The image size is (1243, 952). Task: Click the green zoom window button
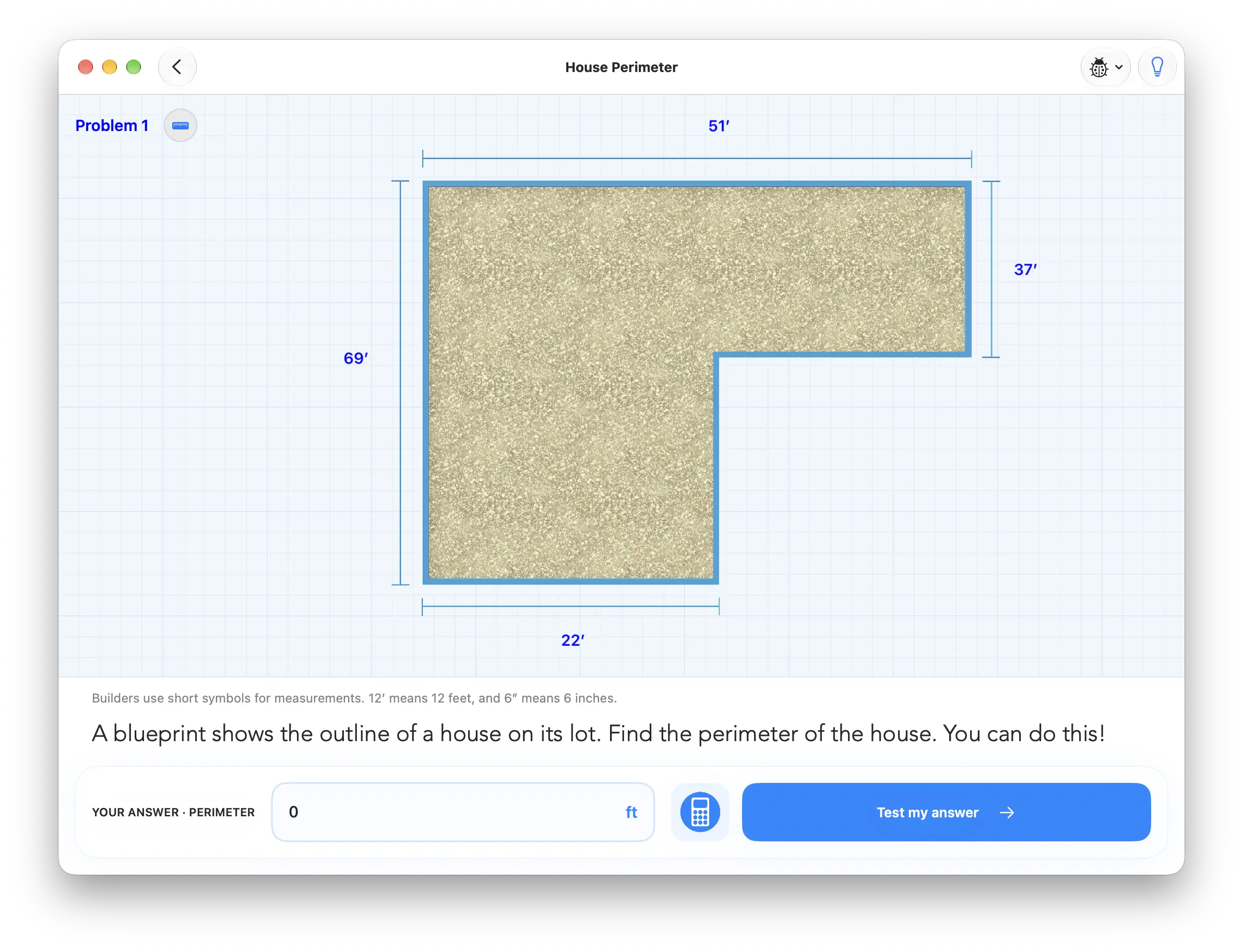(x=134, y=67)
